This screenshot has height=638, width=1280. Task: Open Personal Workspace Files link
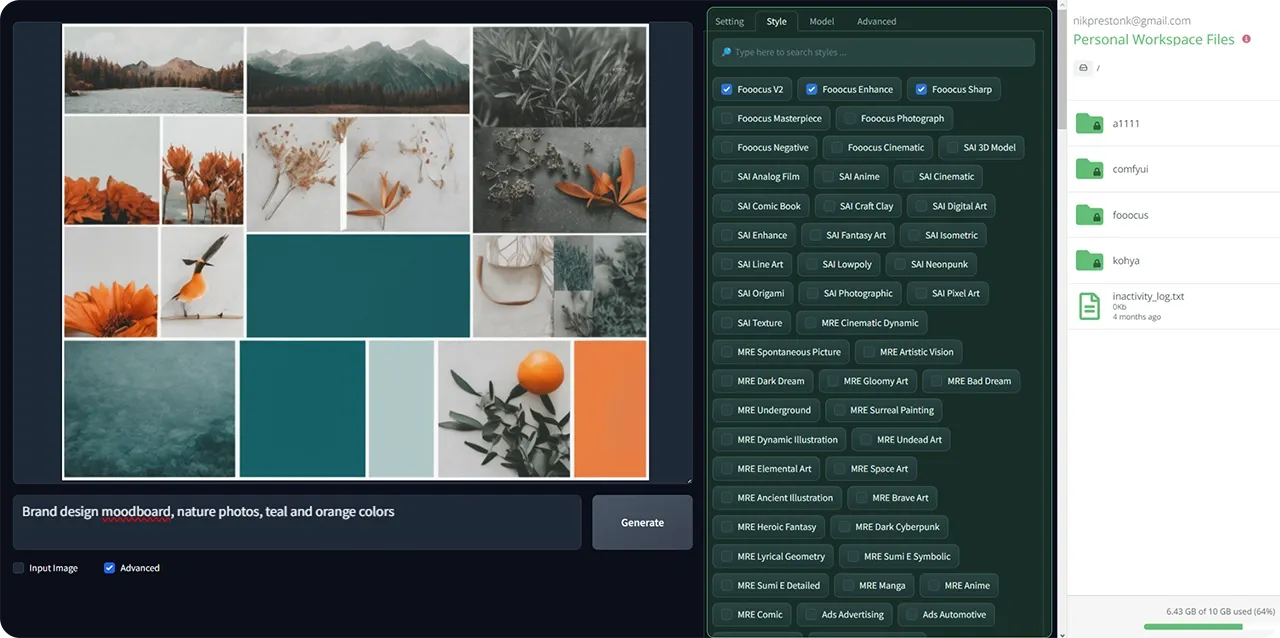click(x=1153, y=37)
